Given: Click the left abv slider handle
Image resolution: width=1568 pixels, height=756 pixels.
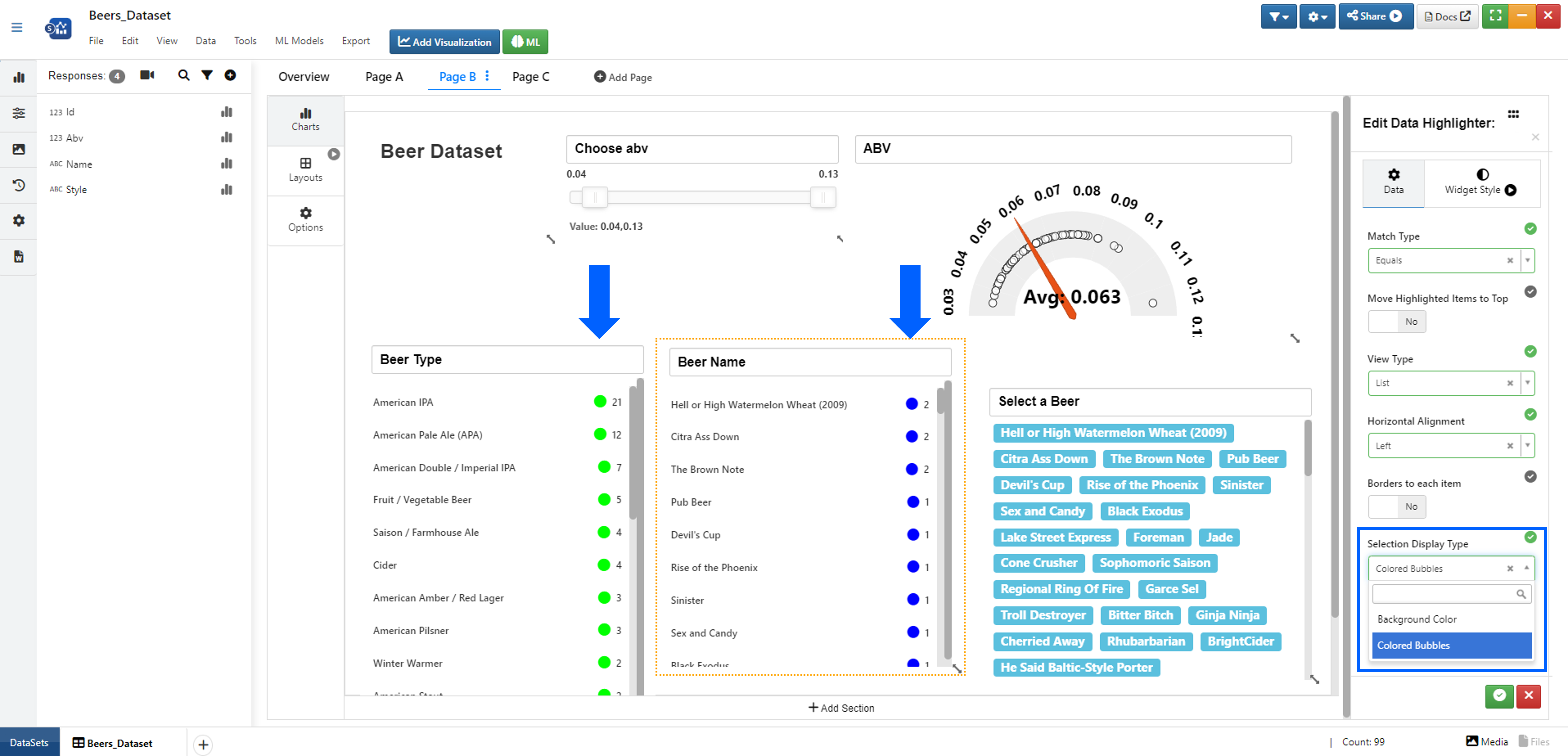Looking at the screenshot, I should click(595, 197).
